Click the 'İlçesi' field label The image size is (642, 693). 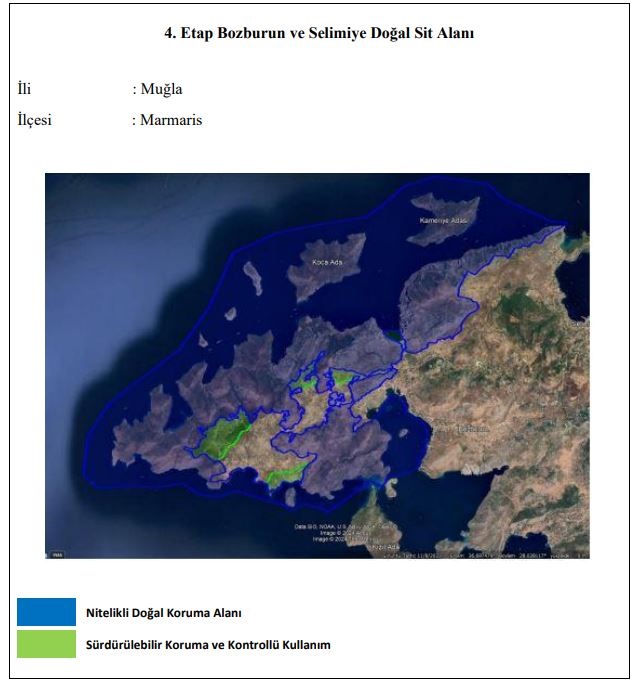[35, 120]
